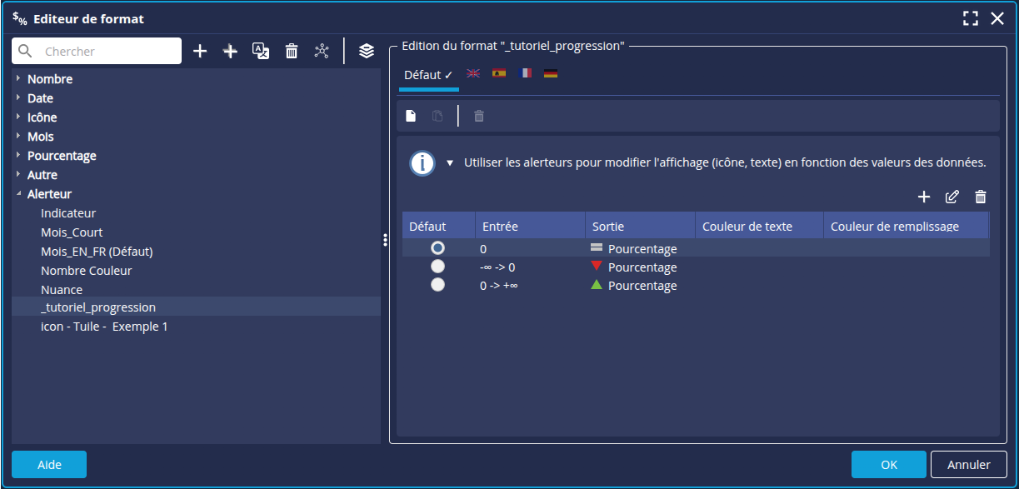Switch to the Défaut language tab
Image resolution: width=1019 pixels, height=489 pixels.
tap(428, 75)
